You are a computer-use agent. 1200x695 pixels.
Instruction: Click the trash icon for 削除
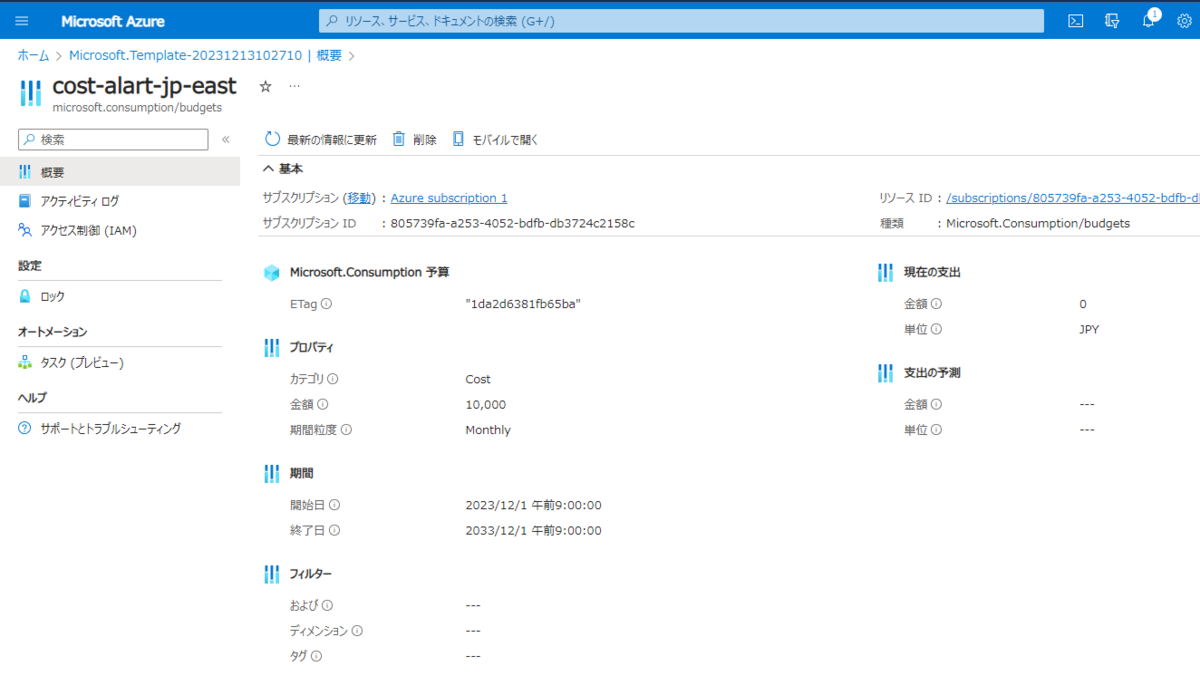(398, 139)
